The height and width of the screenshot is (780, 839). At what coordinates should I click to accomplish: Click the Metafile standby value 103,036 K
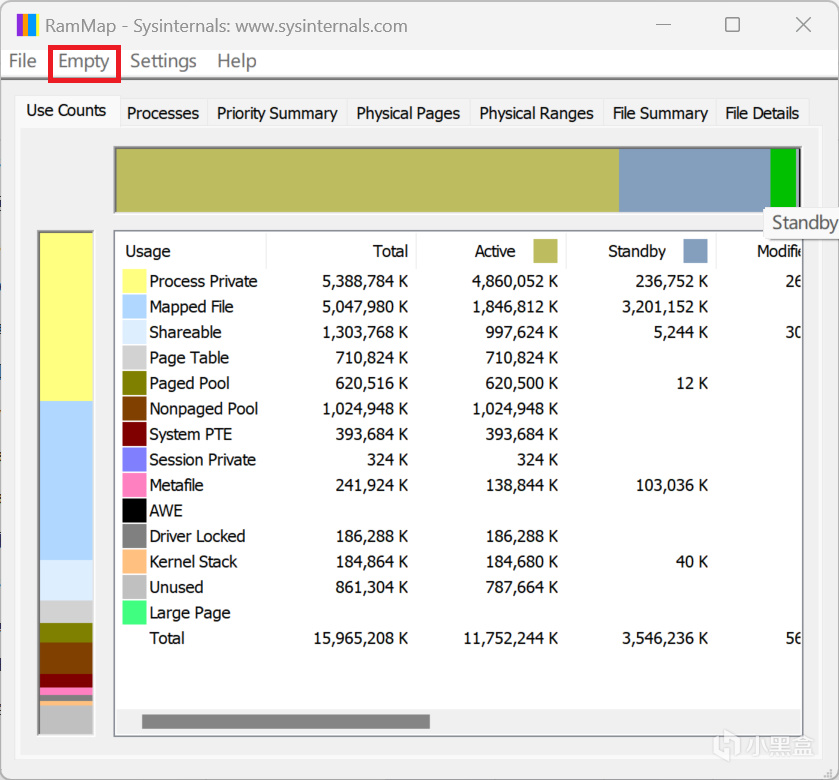click(672, 485)
